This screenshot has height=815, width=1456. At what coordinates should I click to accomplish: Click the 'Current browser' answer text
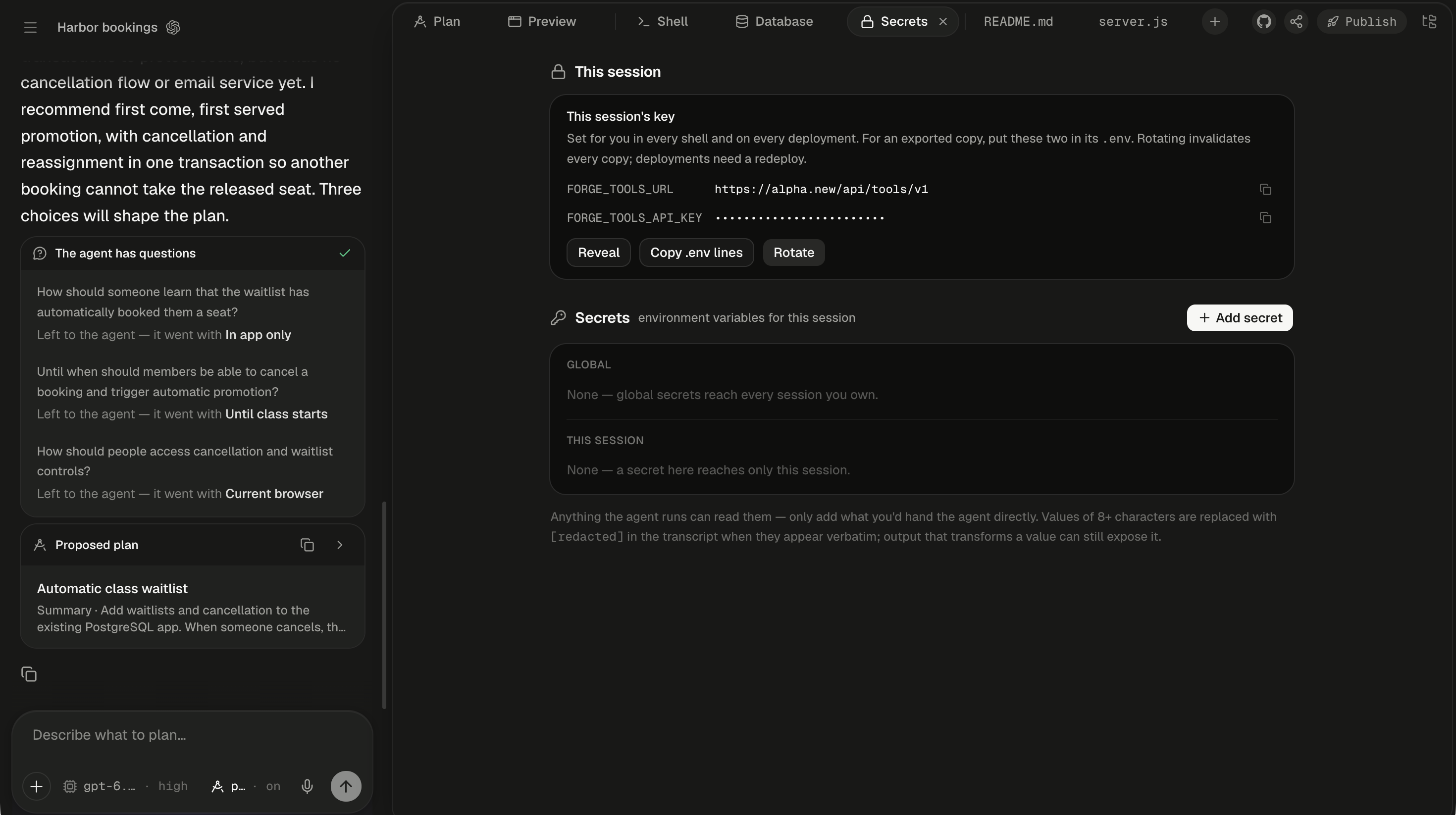pyautogui.click(x=274, y=494)
